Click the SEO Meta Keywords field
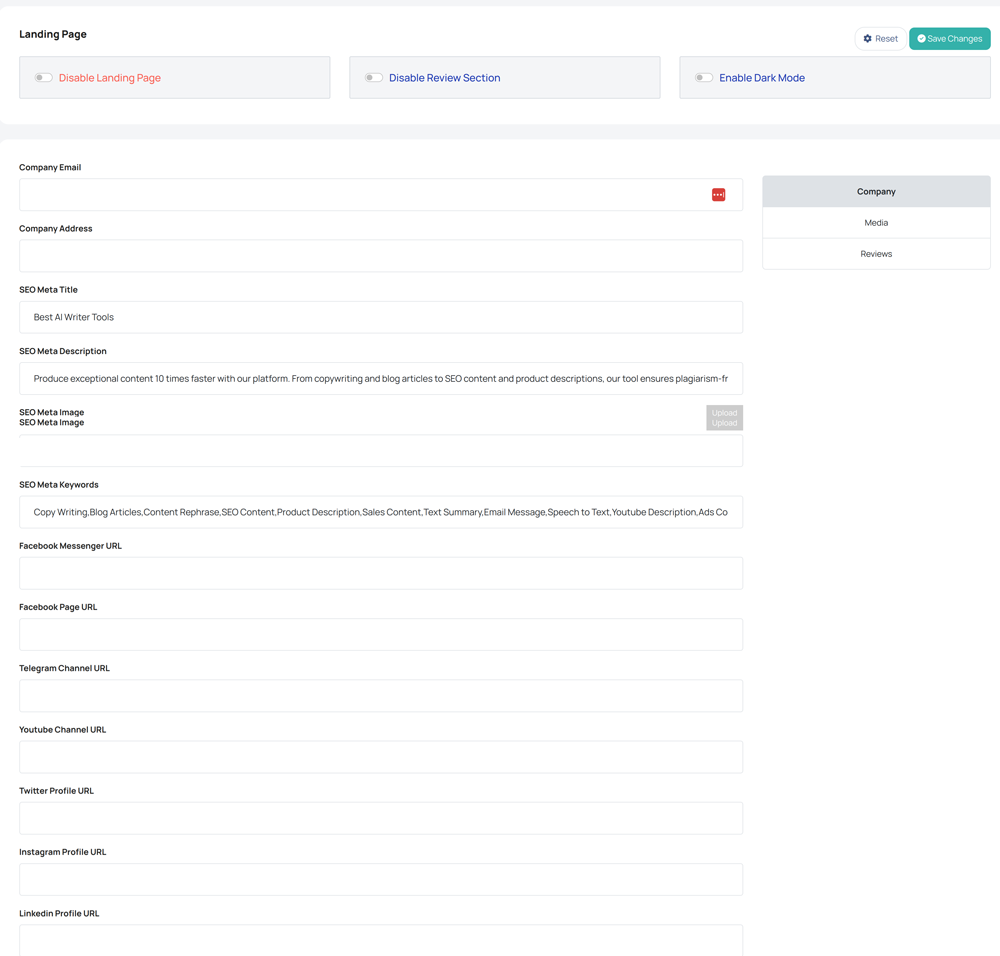The width and height of the screenshot is (1000, 956). 380,512
